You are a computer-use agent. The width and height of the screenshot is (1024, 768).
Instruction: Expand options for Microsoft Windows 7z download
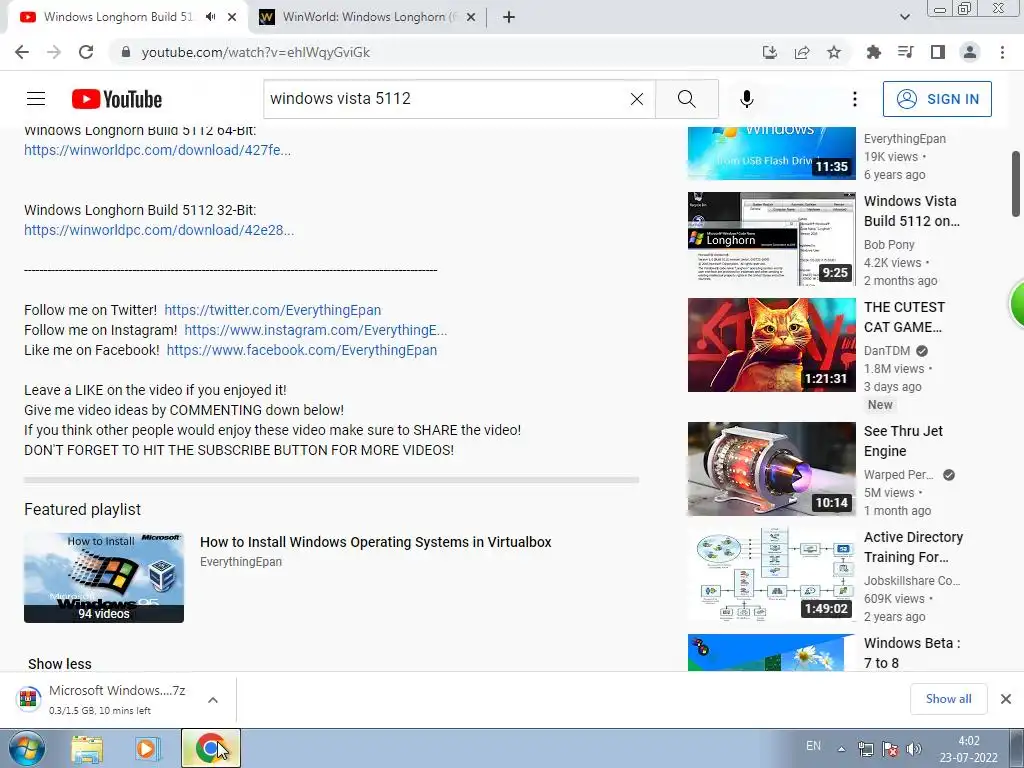click(213, 699)
